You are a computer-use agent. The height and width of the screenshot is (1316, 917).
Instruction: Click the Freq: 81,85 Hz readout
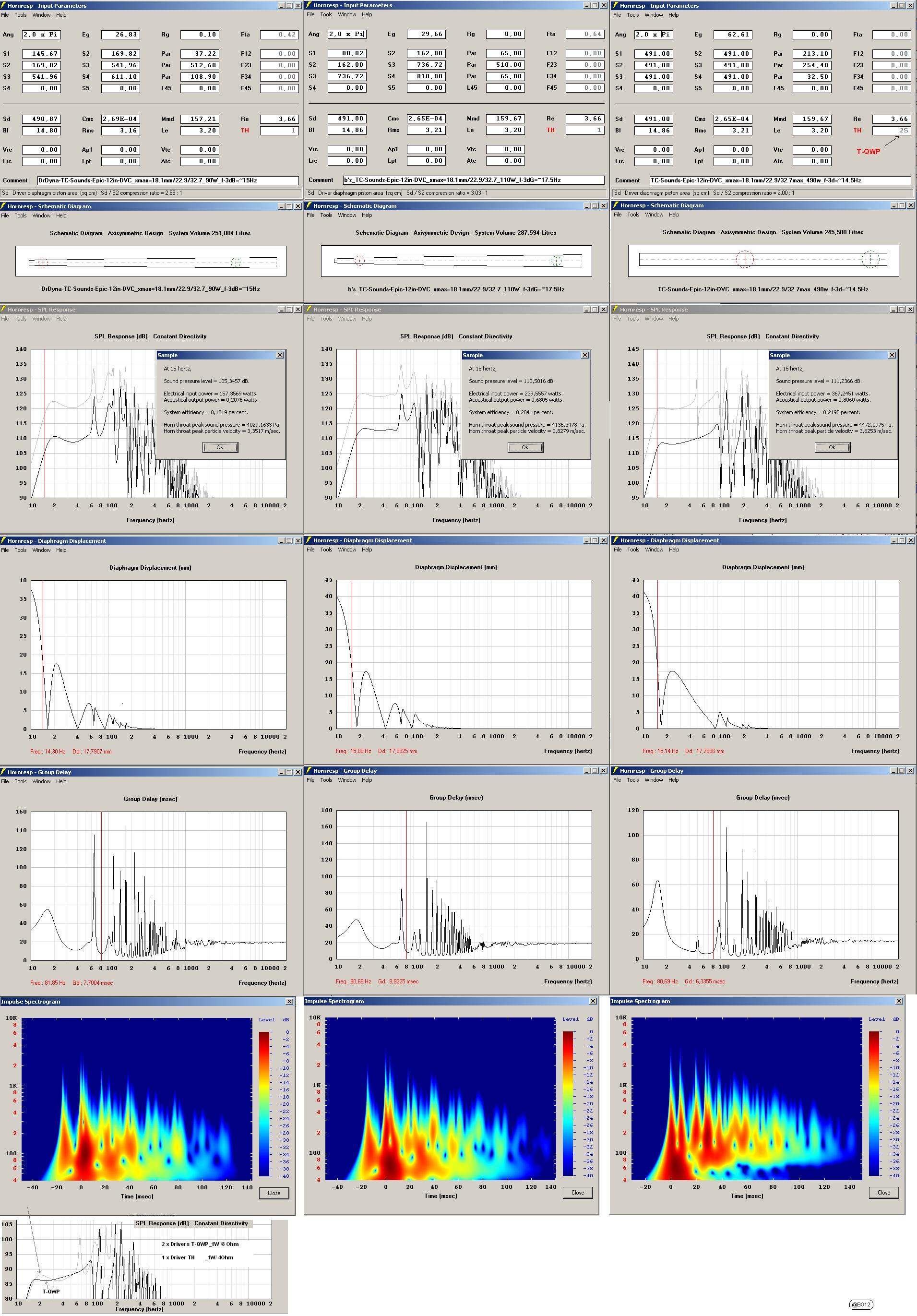48,983
